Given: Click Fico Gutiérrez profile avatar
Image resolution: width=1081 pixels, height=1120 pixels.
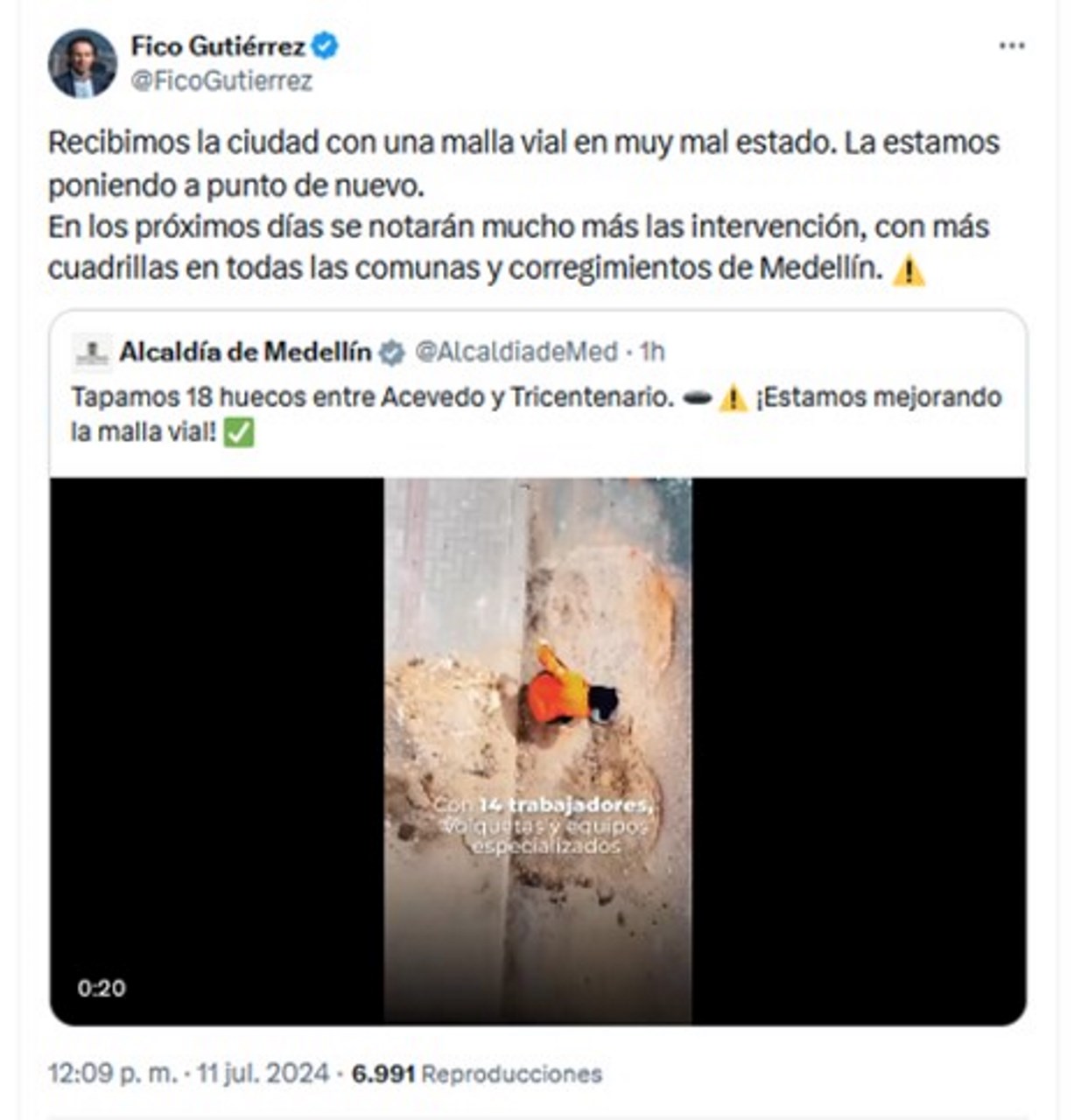Looking at the screenshot, I should 82,63.
